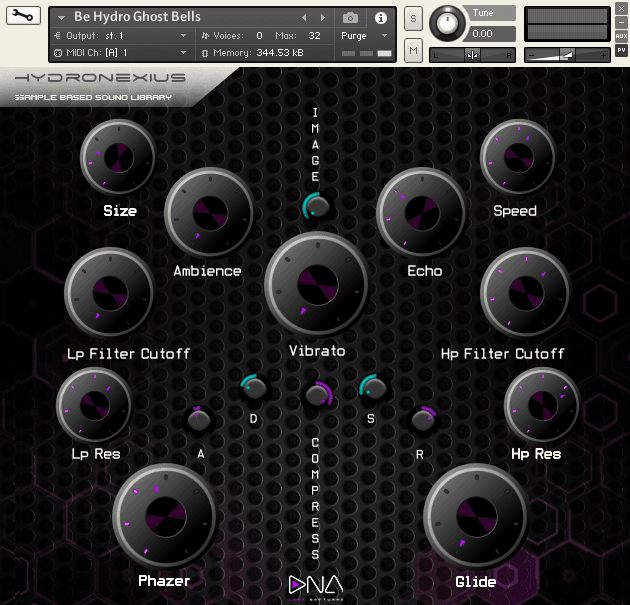
Task: Click the voices note icon
Action: click(205, 36)
